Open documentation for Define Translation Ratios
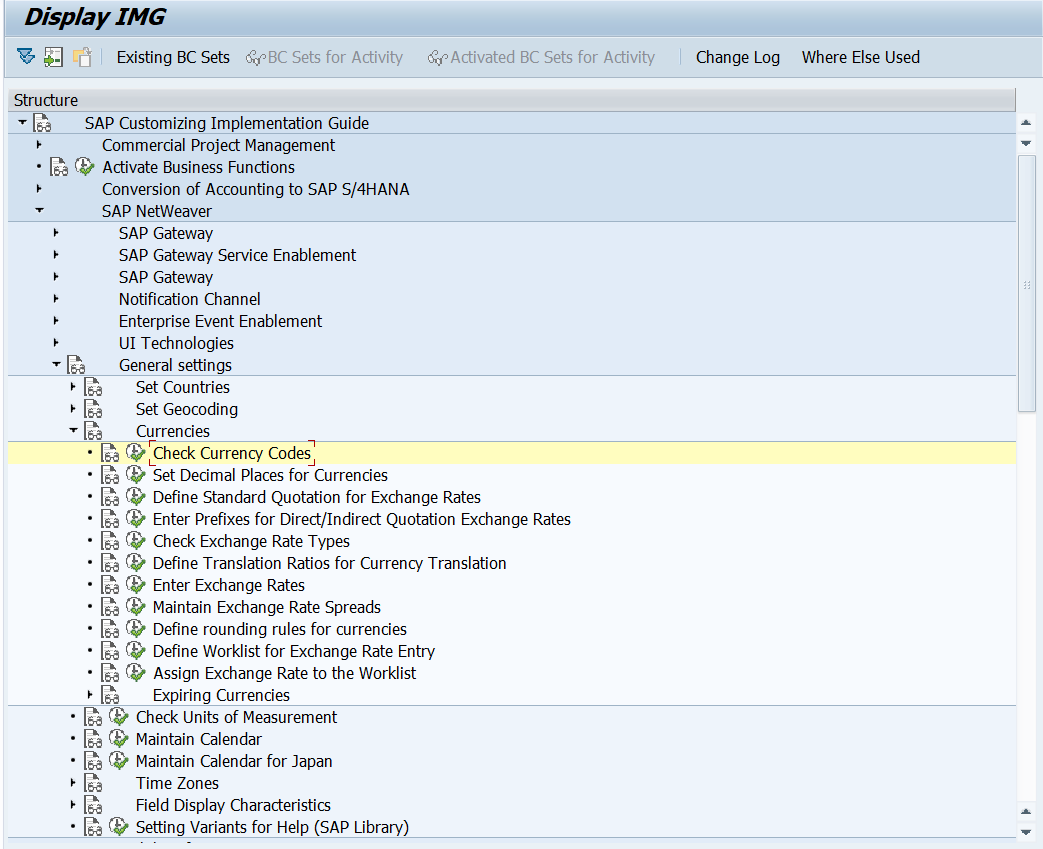The image size is (1043, 849). pyautogui.click(x=110, y=563)
